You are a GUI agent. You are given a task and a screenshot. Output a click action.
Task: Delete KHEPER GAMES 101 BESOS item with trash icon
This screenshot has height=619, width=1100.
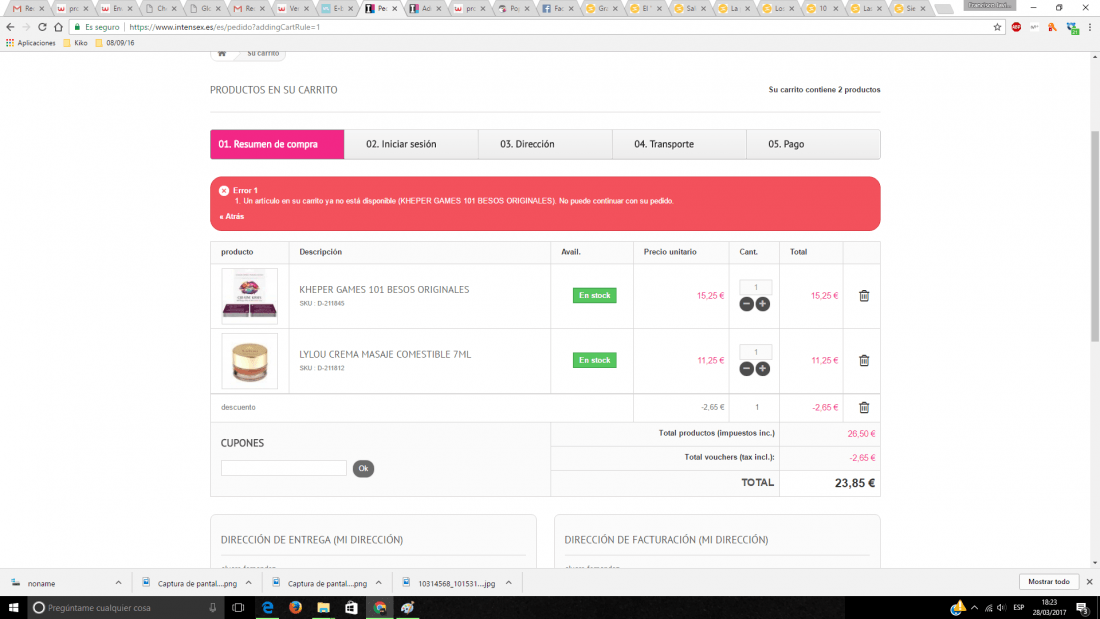point(864,295)
